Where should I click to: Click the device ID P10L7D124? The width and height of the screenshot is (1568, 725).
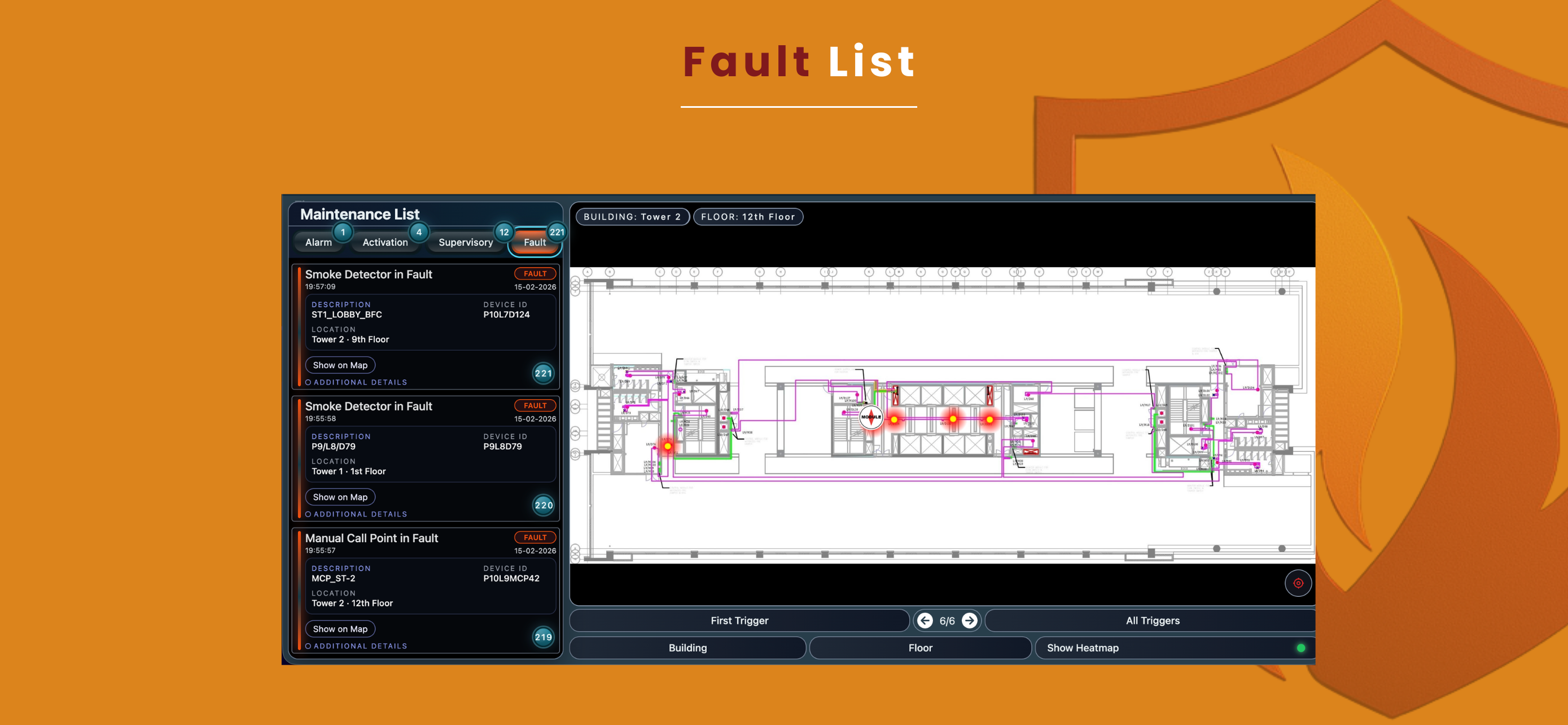[x=506, y=315]
